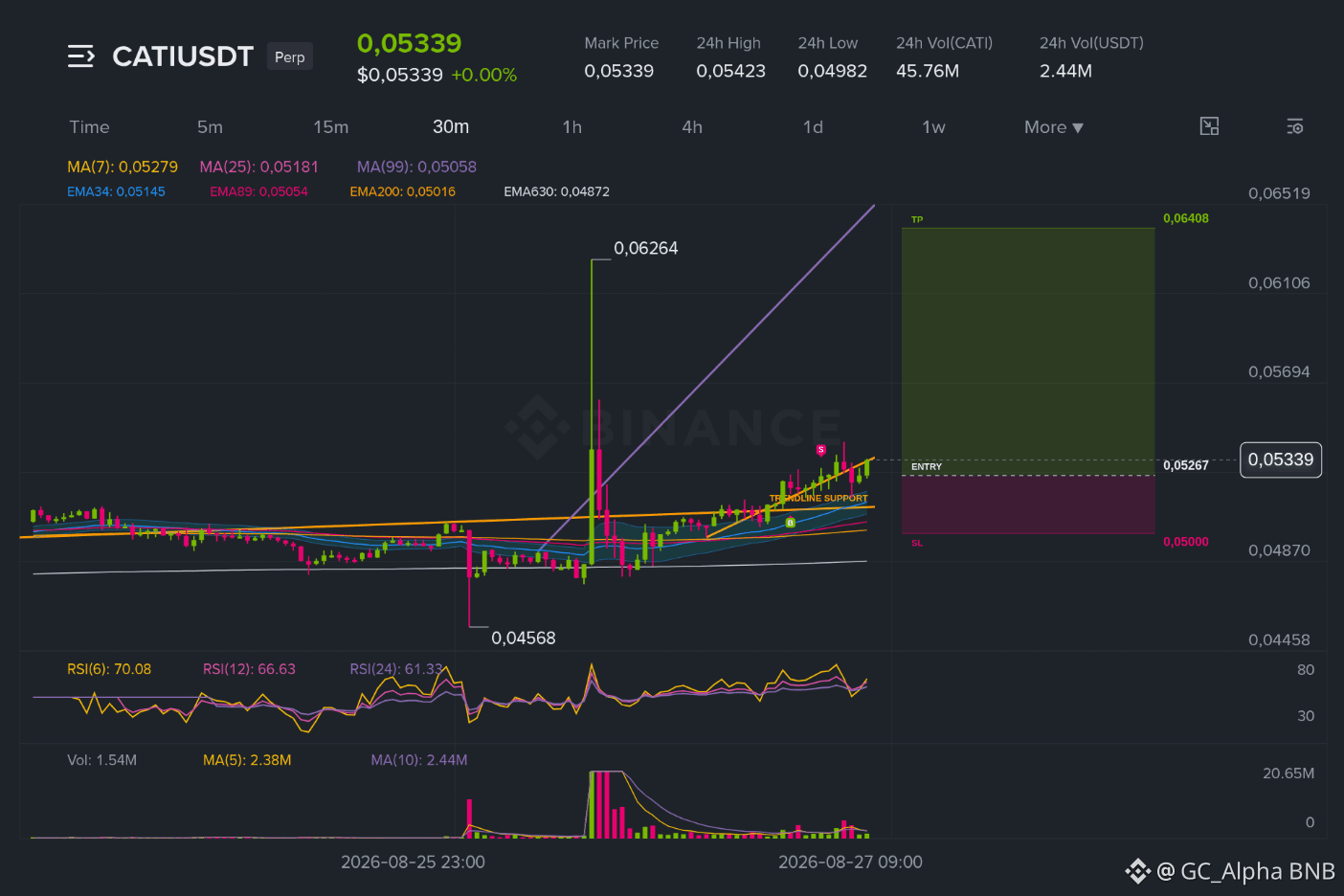
Task: Click the EMA34 indicator label
Action: [116, 191]
